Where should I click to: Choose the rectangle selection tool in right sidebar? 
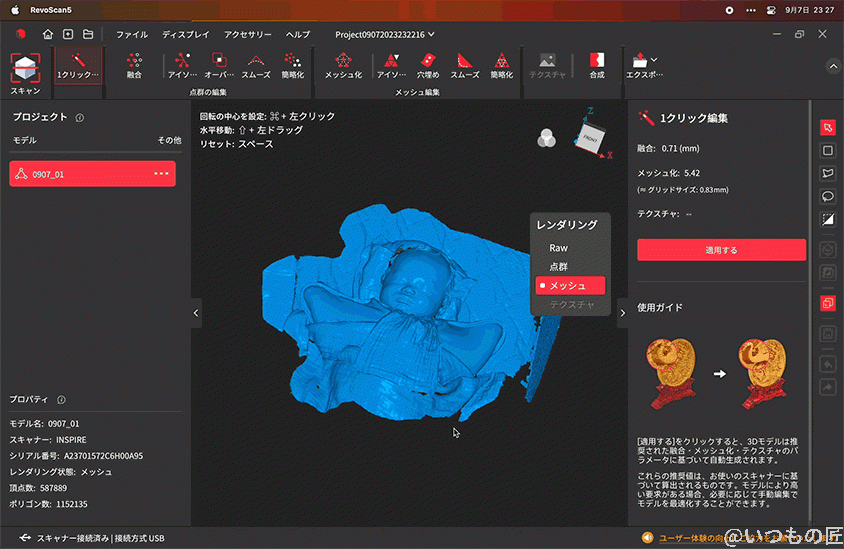827,150
